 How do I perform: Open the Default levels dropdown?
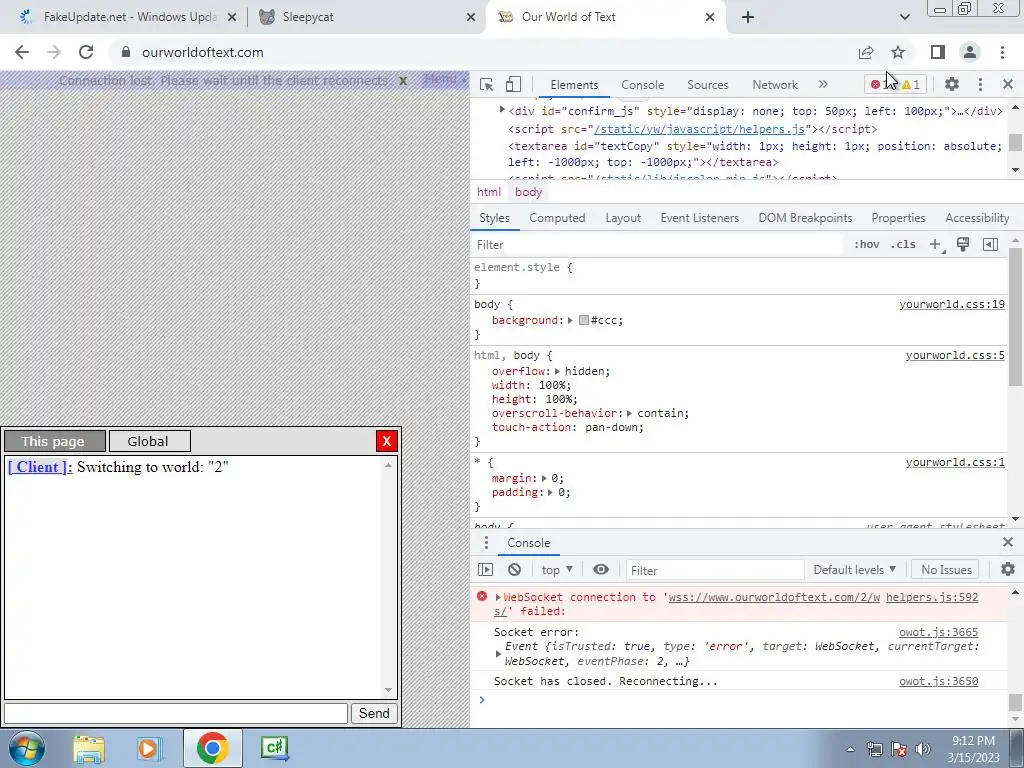click(x=854, y=570)
